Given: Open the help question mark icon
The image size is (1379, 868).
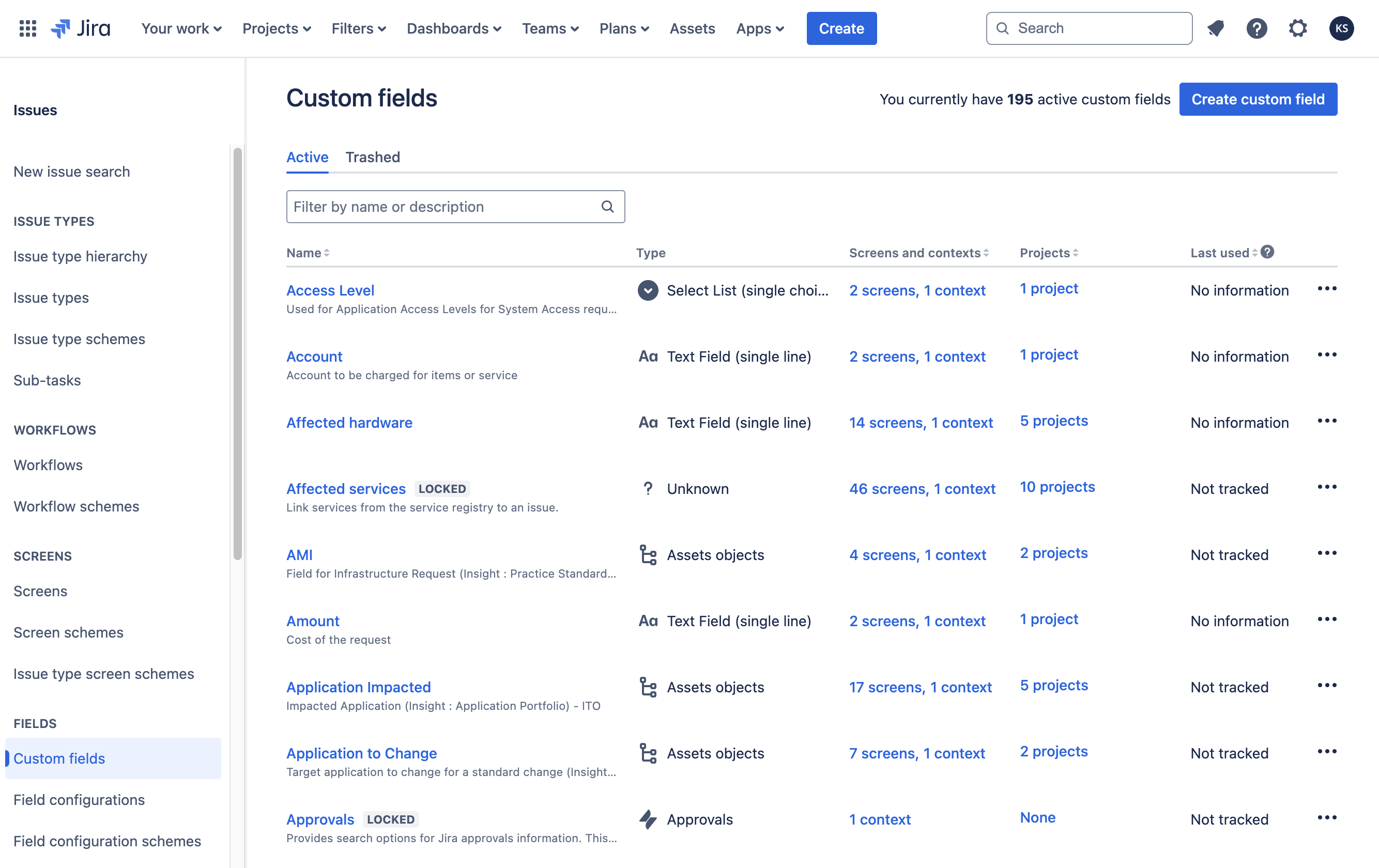Looking at the screenshot, I should coord(1257,28).
